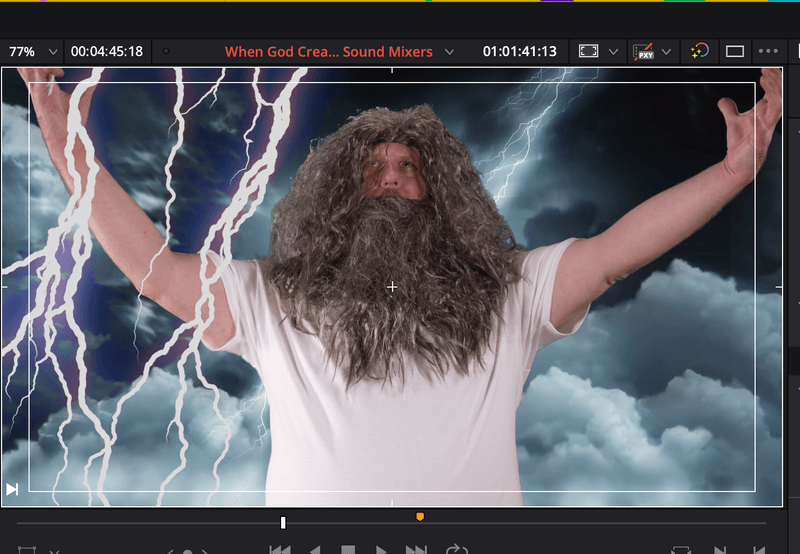800x554 pixels.
Task: Toggle loop playback icon
Action: click(457, 550)
